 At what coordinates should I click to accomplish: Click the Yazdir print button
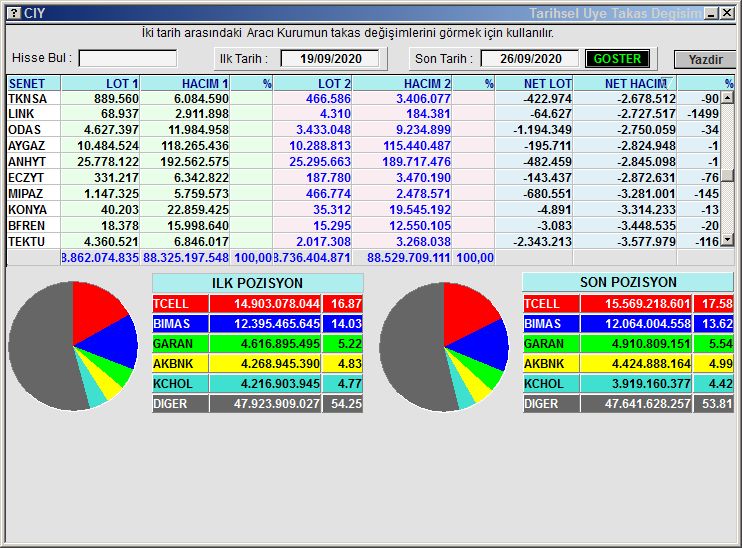click(x=705, y=60)
